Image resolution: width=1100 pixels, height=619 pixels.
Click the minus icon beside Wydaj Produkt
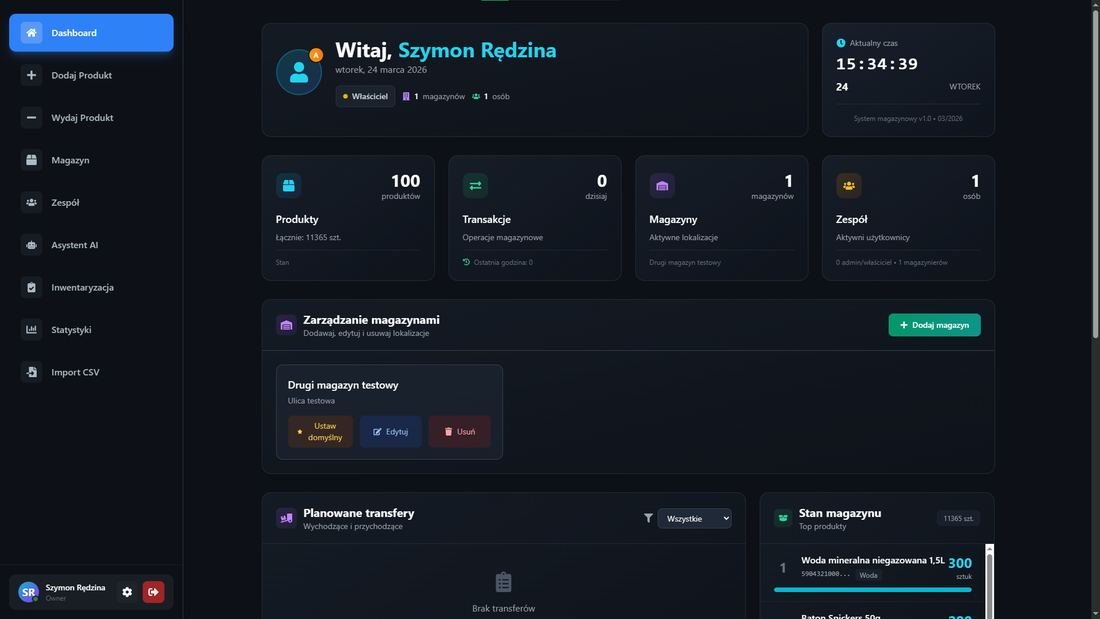pyautogui.click(x=31, y=117)
